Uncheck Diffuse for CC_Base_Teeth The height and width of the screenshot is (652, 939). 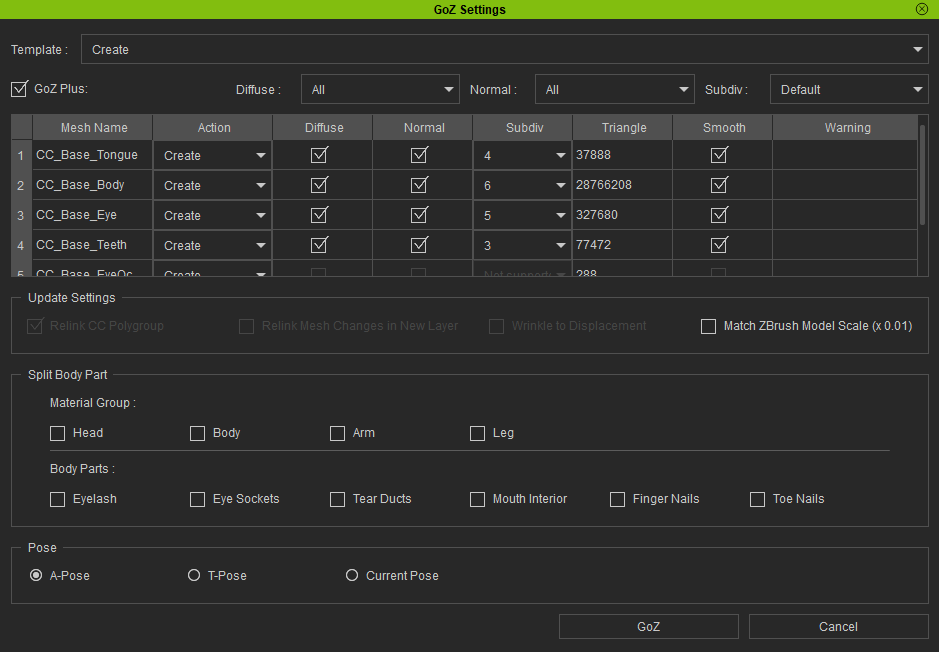(x=319, y=245)
